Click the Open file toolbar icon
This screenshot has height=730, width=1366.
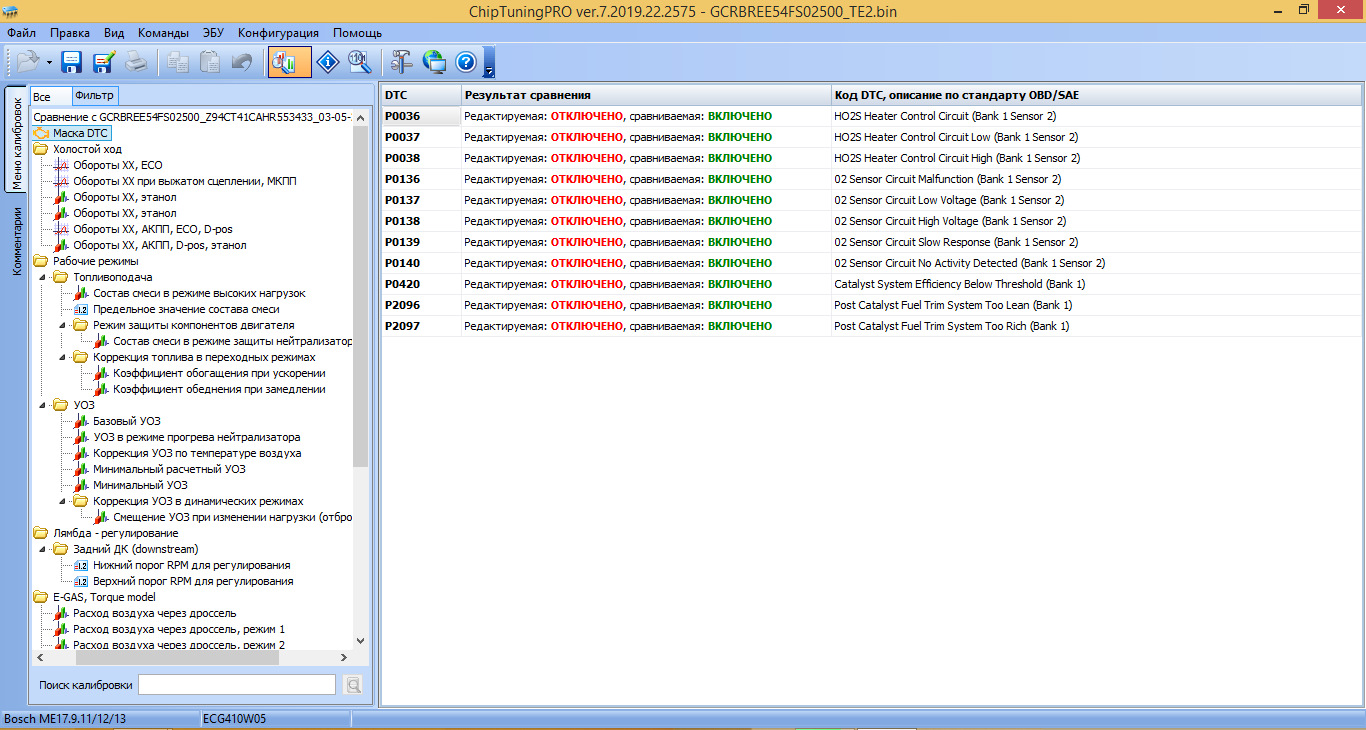(27, 62)
